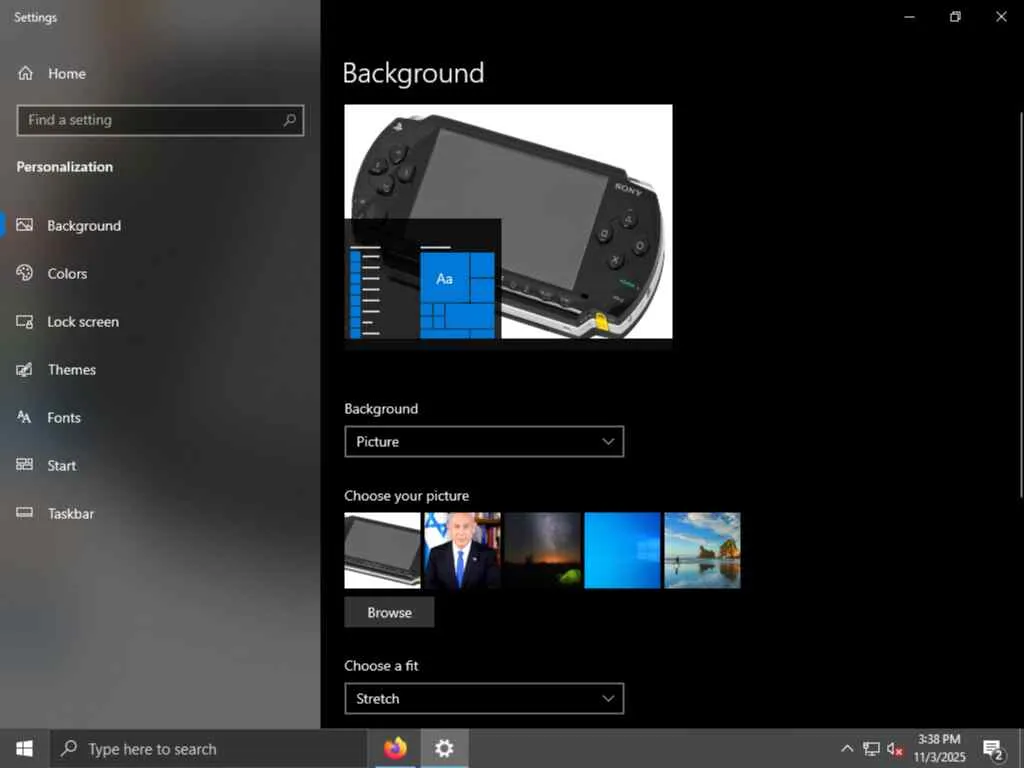The image size is (1024, 768).
Task: Click the Themes brush icon
Action: [x=24, y=370]
